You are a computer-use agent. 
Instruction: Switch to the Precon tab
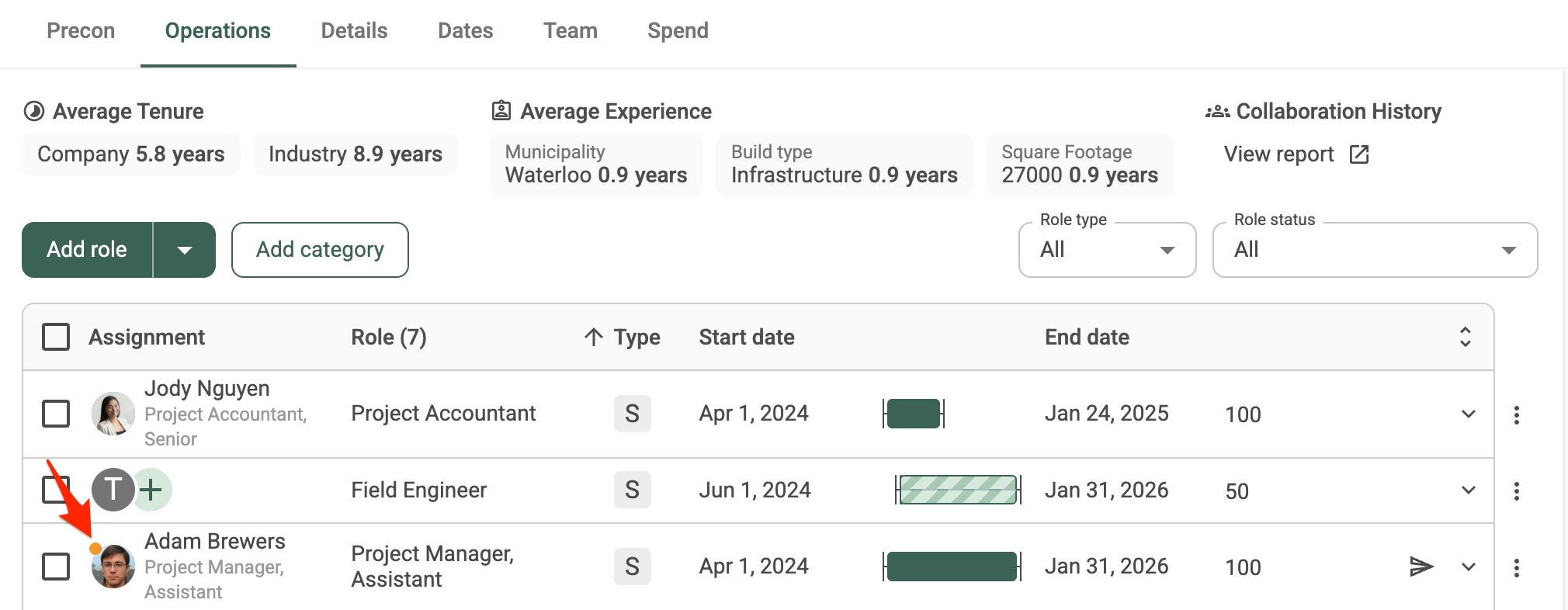(x=81, y=31)
